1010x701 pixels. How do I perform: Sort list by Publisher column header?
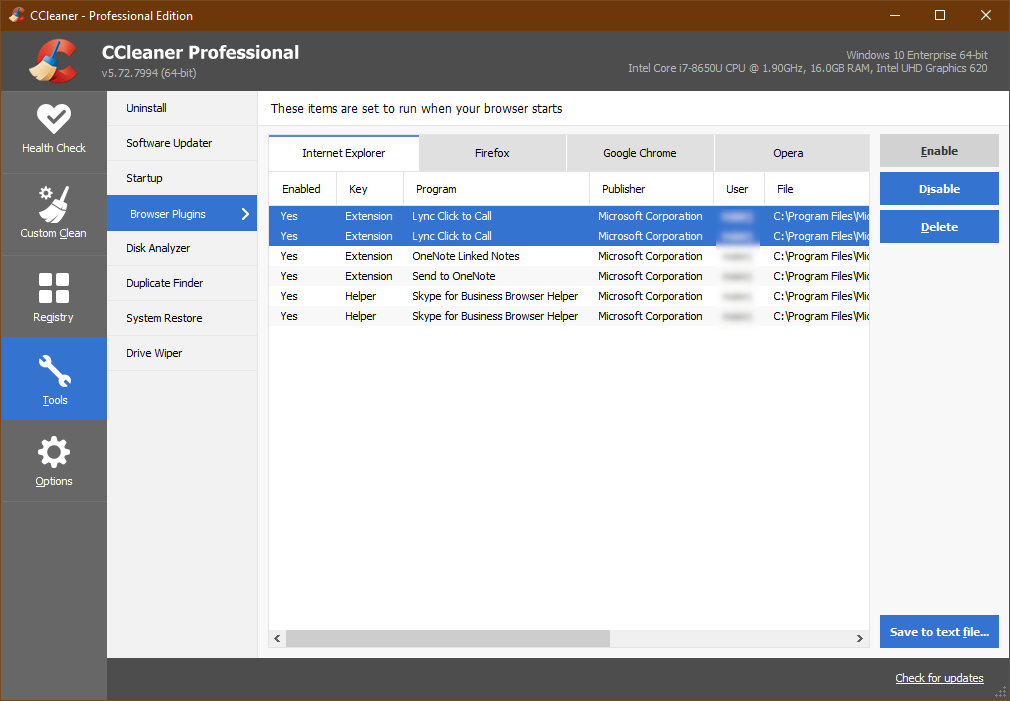(x=624, y=189)
